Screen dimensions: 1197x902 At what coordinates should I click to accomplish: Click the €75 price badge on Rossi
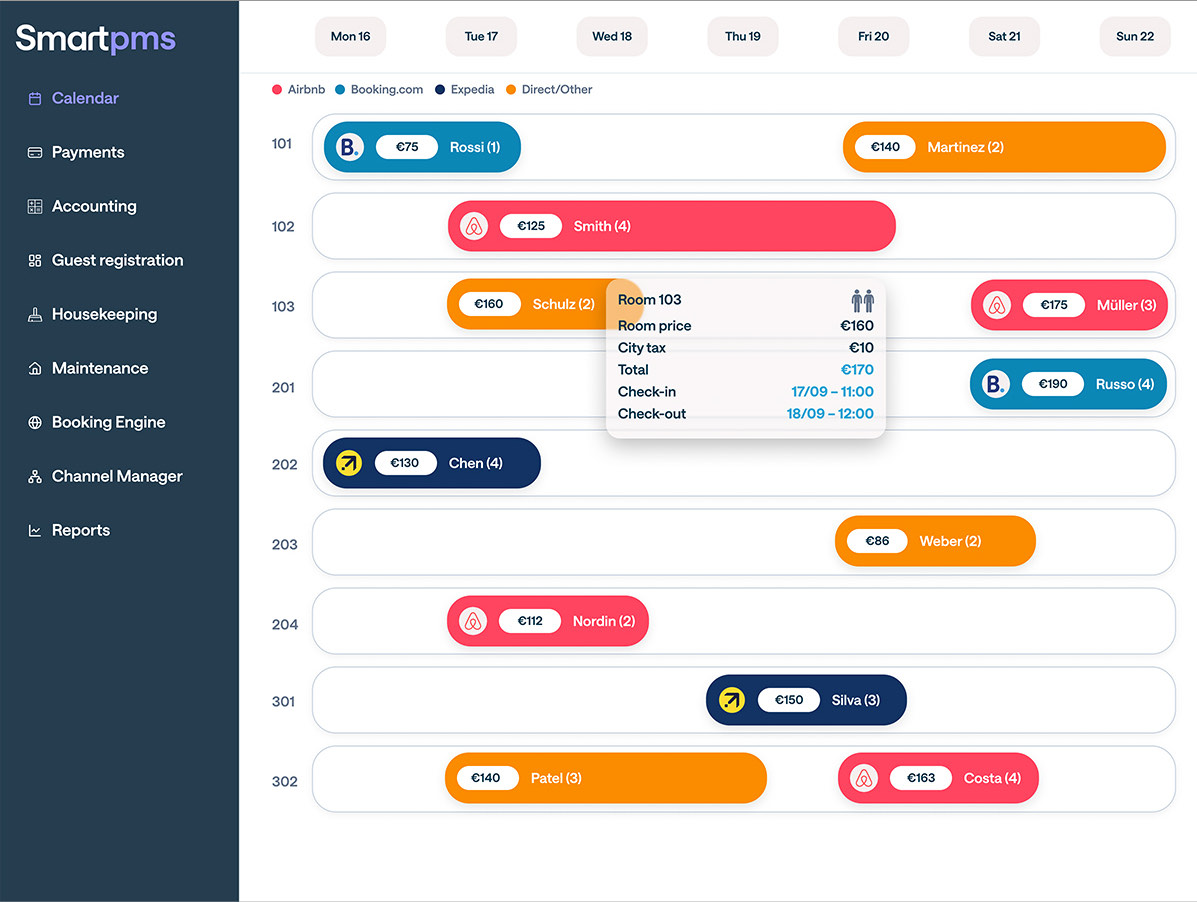click(x=407, y=147)
